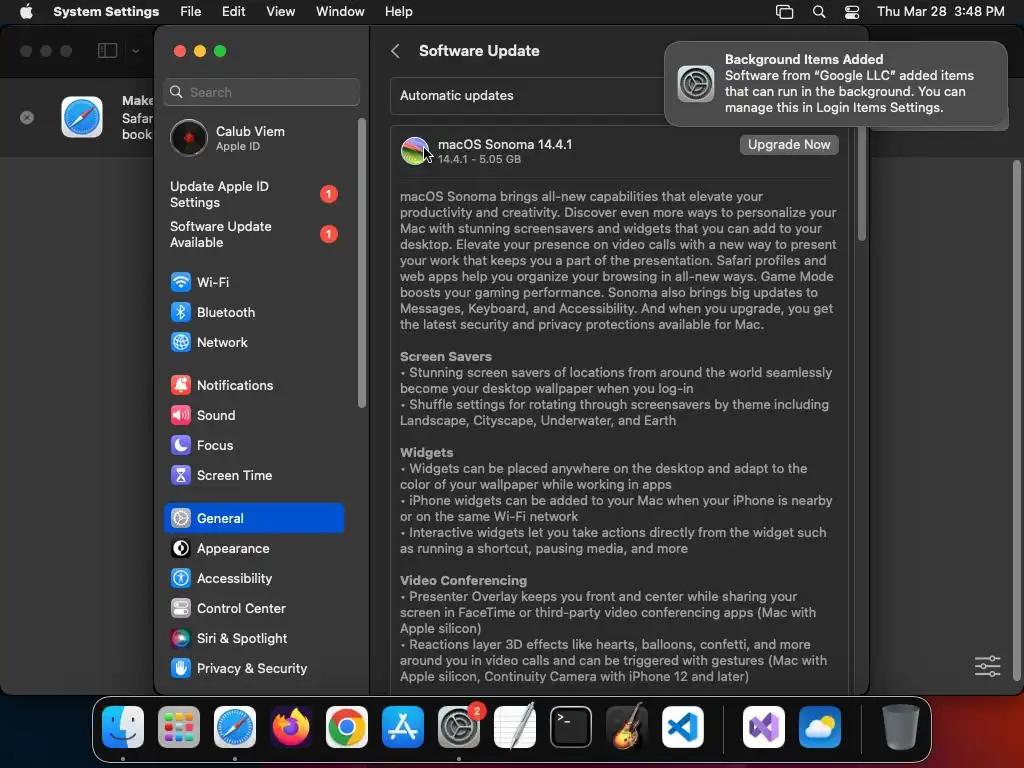Open the Apple menu
The width and height of the screenshot is (1024, 768).
(x=26, y=12)
